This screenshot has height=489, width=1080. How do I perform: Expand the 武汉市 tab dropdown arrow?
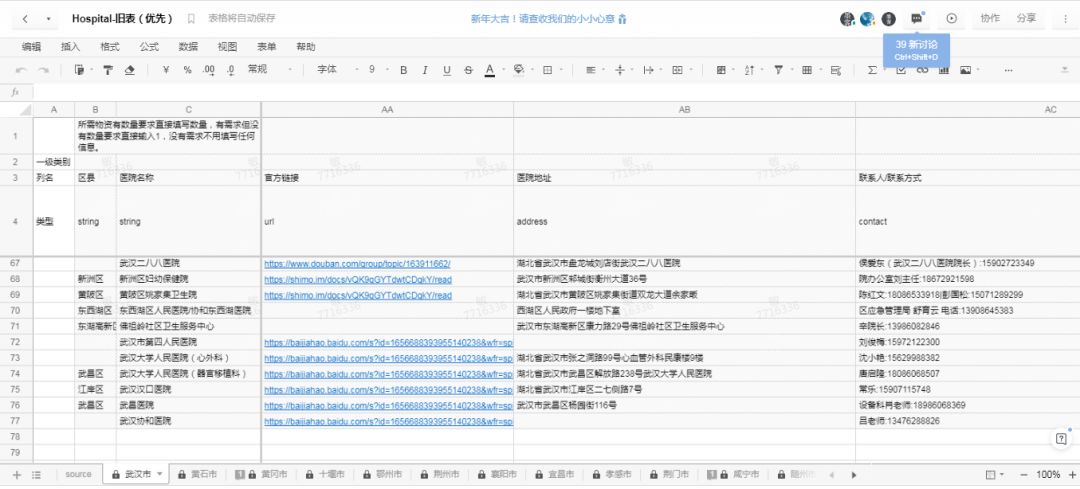click(x=160, y=475)
